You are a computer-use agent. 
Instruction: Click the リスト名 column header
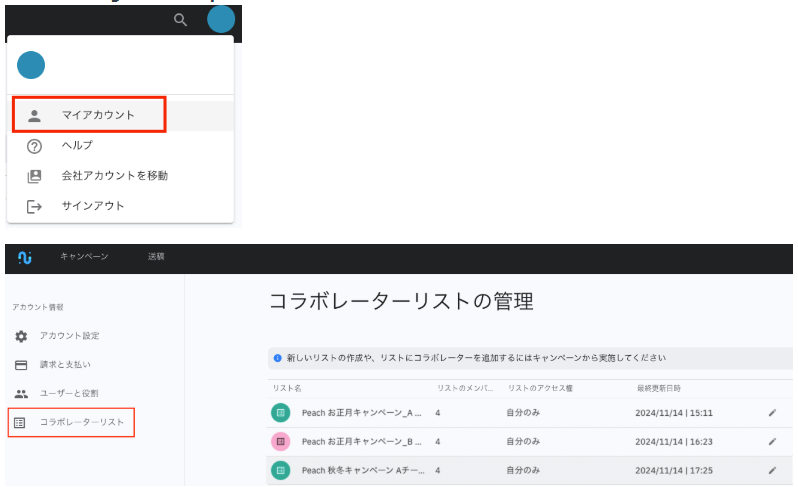coord(287,387)
